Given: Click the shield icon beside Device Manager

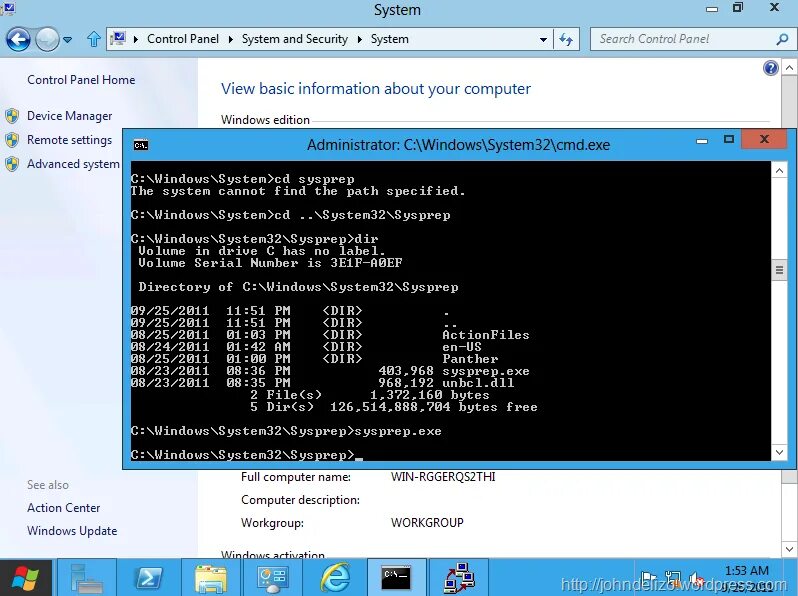Looking at the screenshot, I should click(12, 116).
